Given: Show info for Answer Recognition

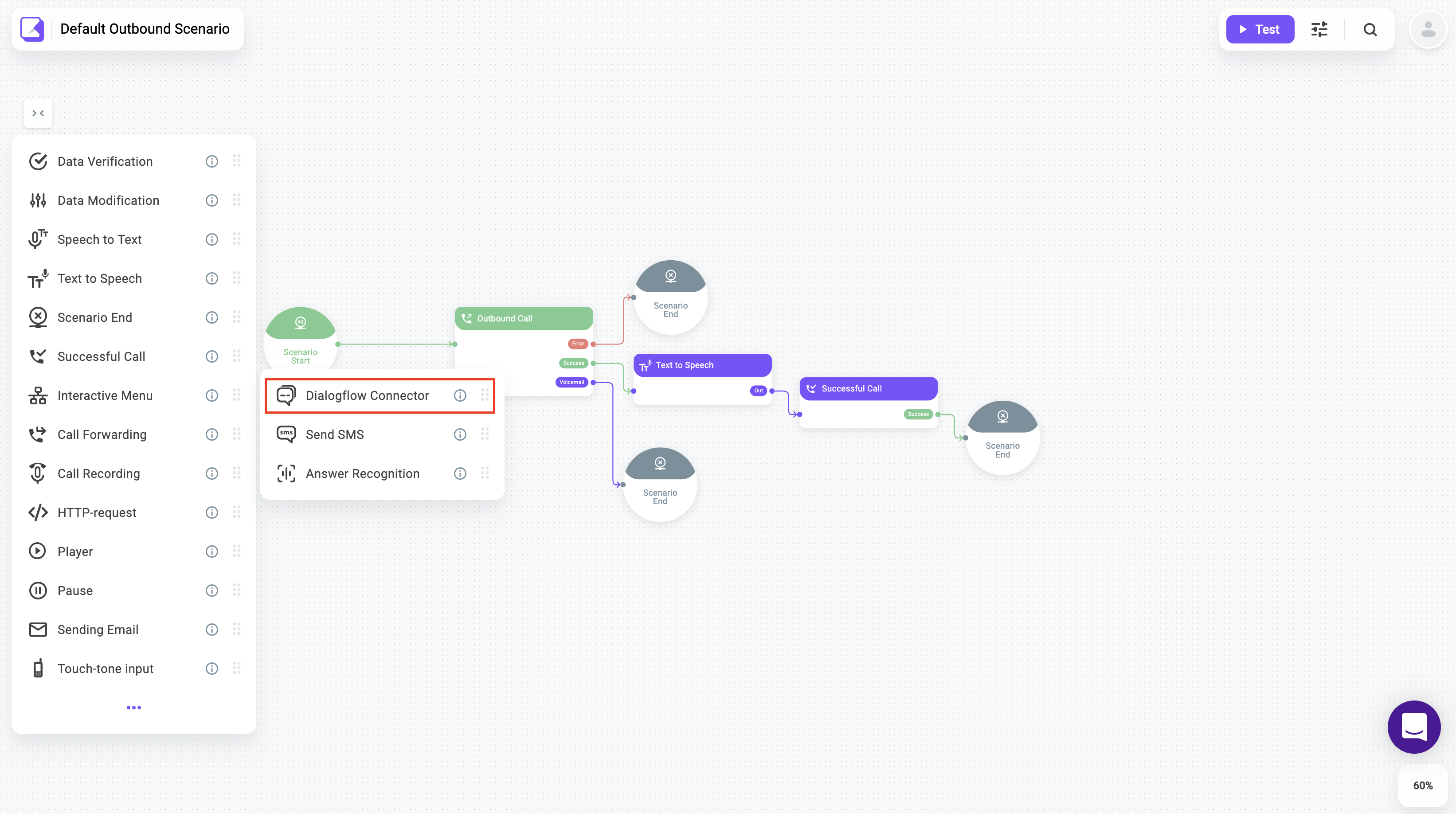Looking at the screenshot, I should (460, 474).
